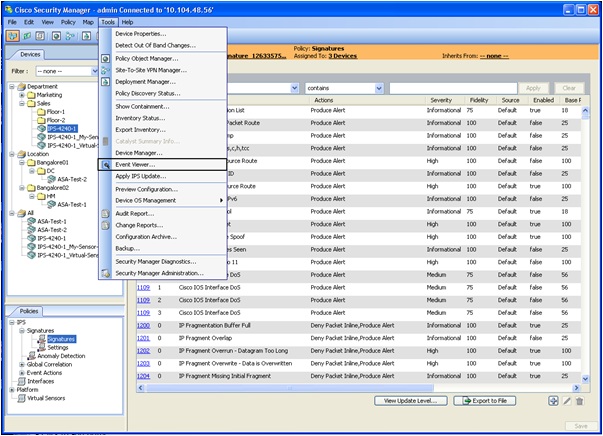Select ASA-Test-1 under the All group

click(x=52, y=221)
